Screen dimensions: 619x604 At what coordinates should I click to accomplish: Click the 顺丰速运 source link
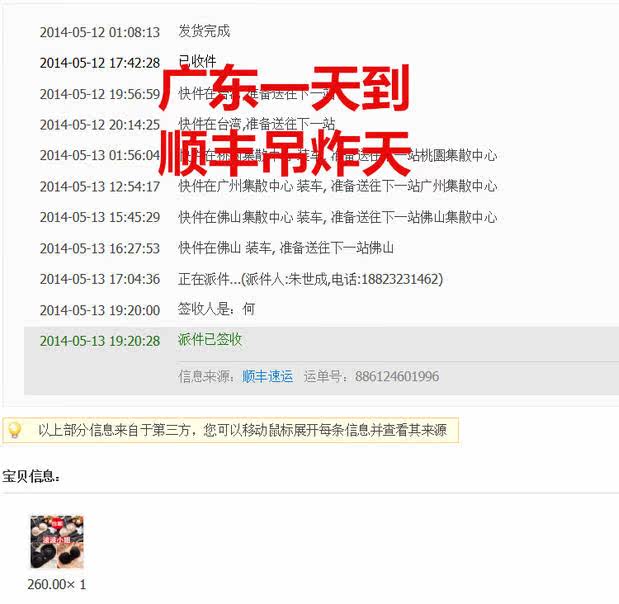268,376
